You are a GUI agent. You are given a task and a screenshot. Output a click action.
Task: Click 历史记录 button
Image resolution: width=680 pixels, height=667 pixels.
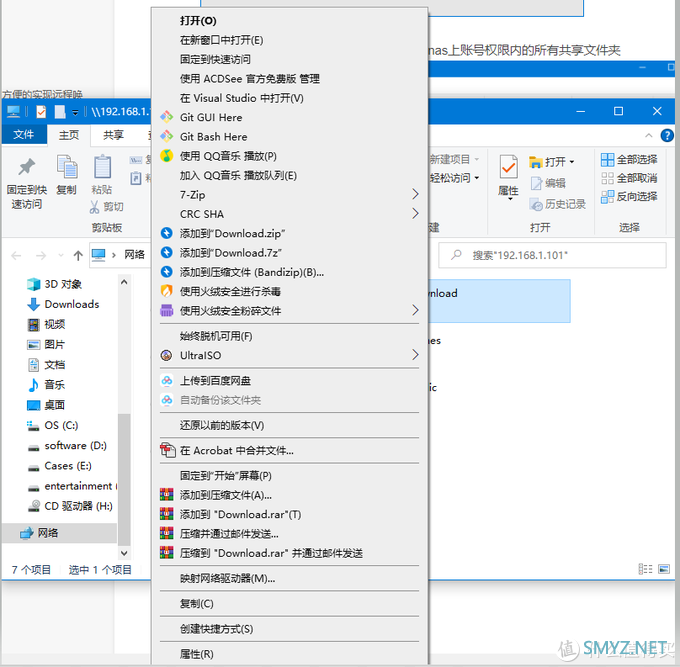558,204
